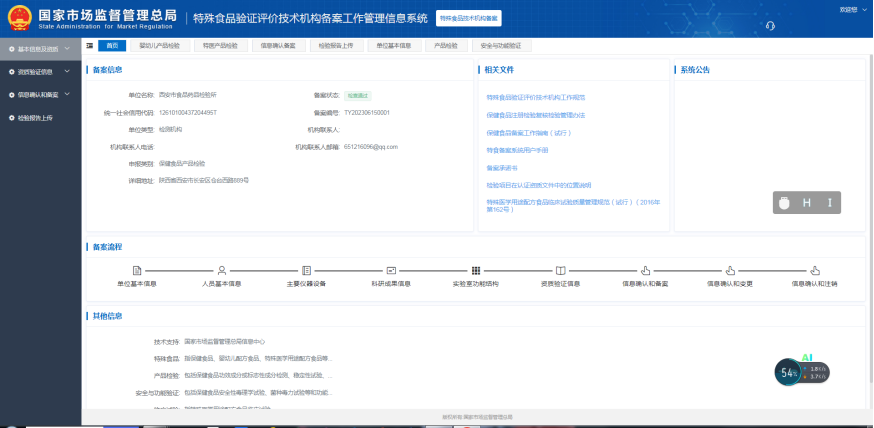Toggle the sidebar collapse icon left of 首页
The image size is (874, 428).
click(x=90, y=46)
